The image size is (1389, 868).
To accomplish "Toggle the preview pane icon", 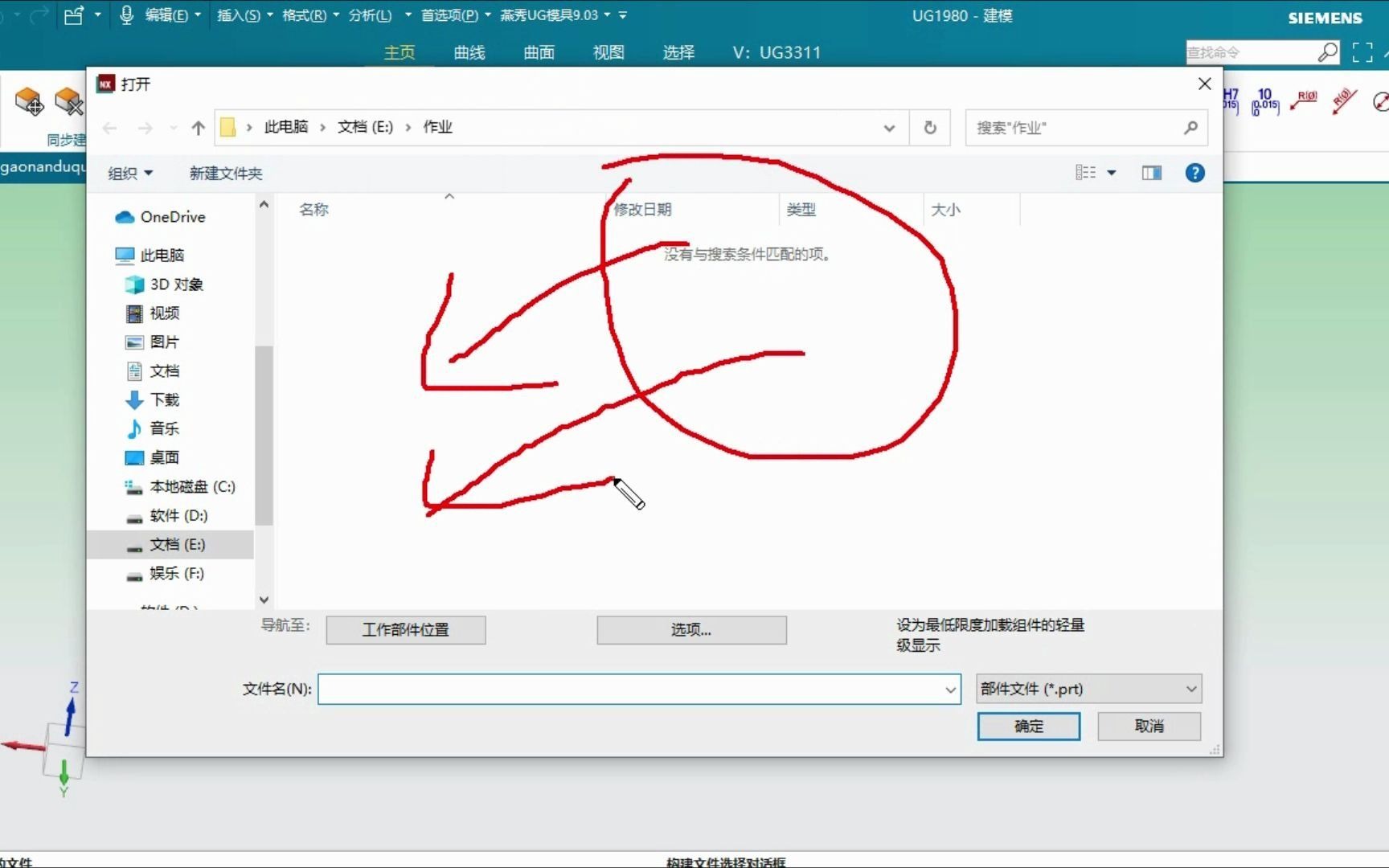I will pos(1152,173).
